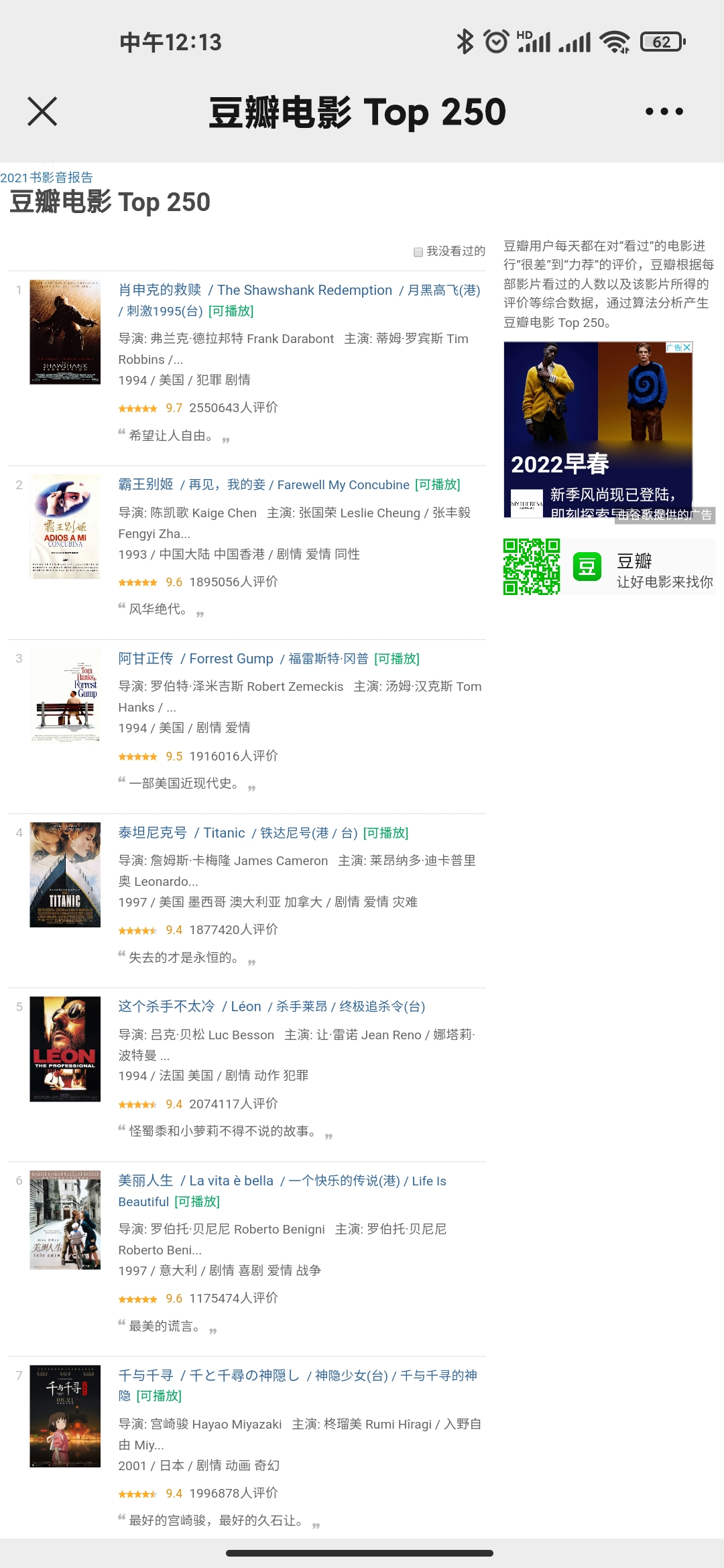Tap the 2022早春 fashion ad banner
This screenshot has height=1568, width=724.
tap(598, 430)
